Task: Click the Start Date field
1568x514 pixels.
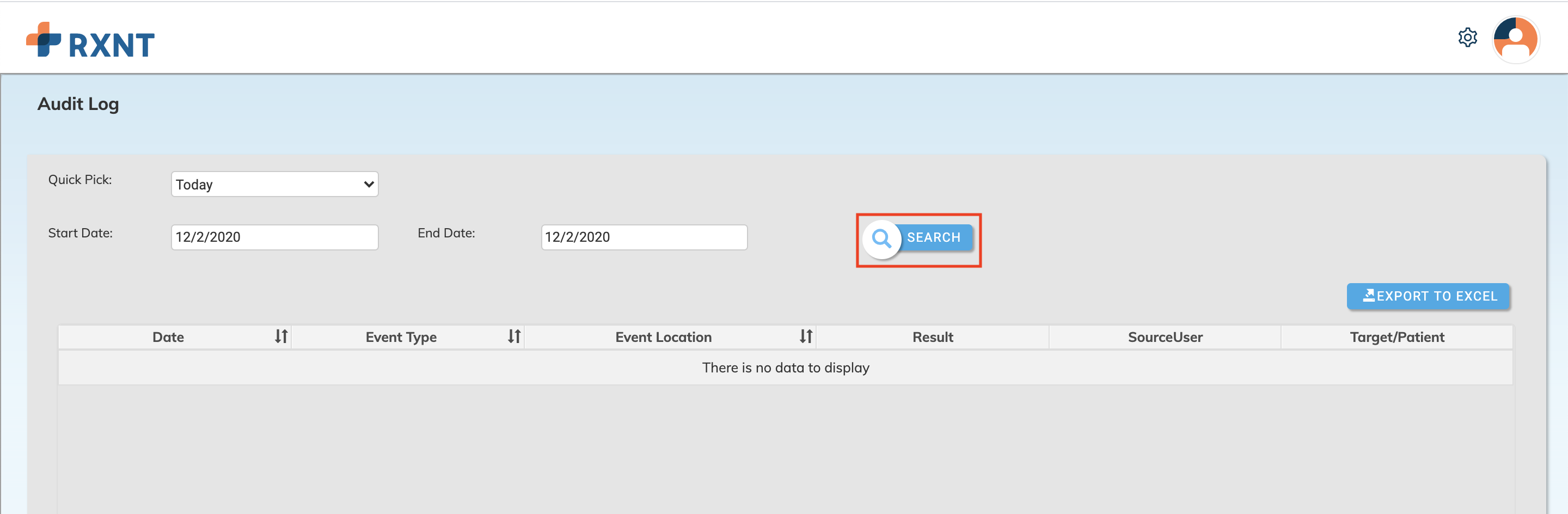Action: tap(274, 237)
